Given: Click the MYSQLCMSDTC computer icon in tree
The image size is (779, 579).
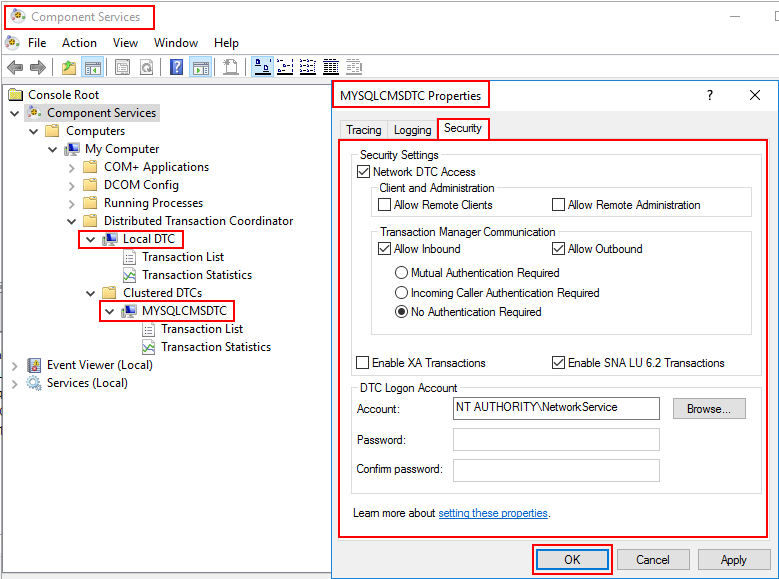Looking at the screenshot, I should [129, 311].
